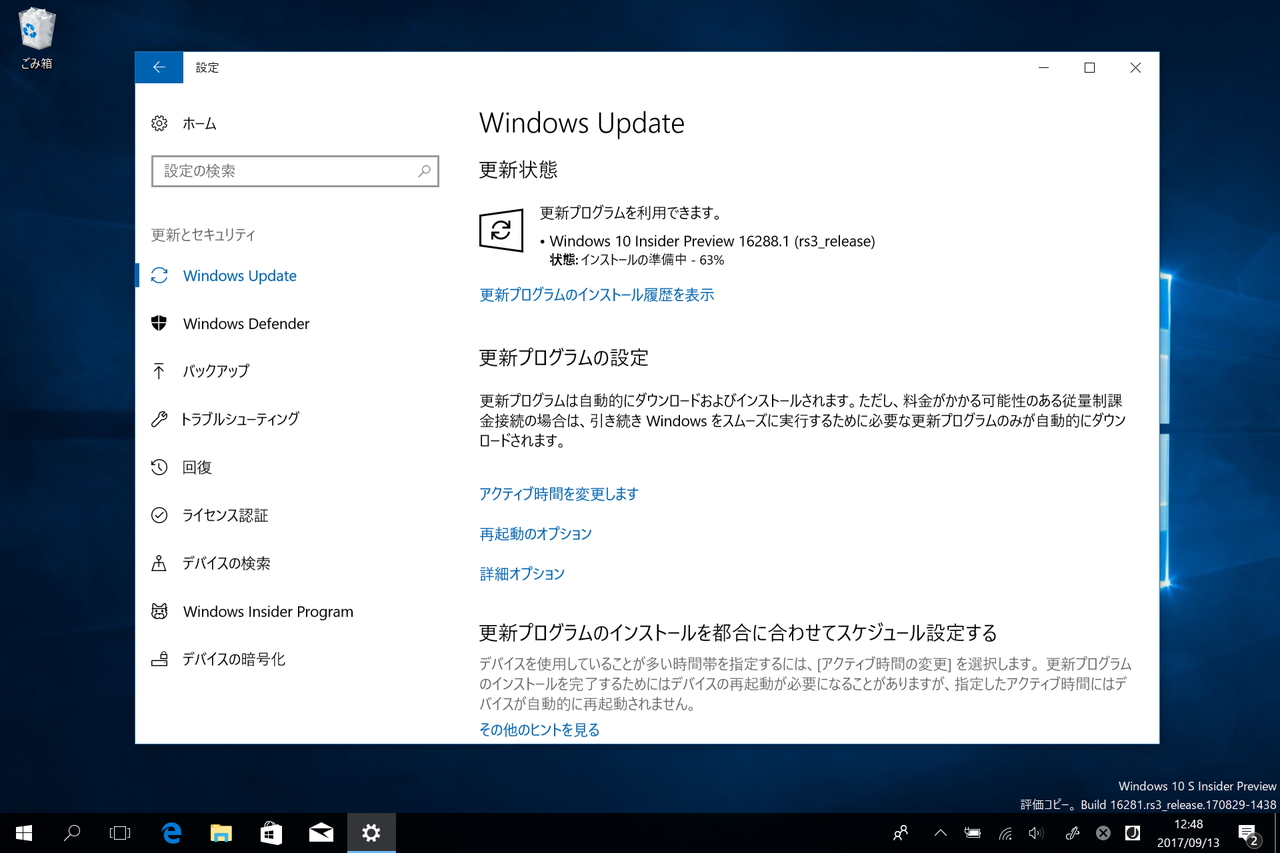Screen dimensions: 1280x853
Task: Click the Windows Update sync status icon
Action: pyautogui.click(x=500, y=230)
